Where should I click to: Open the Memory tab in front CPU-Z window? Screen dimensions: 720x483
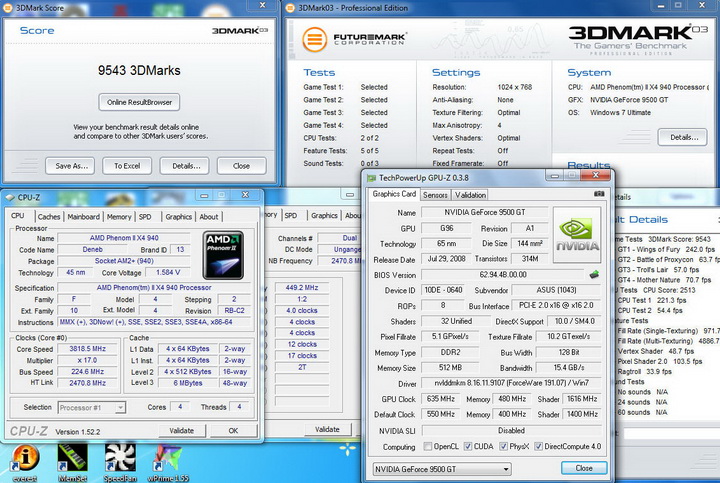coord(119,217)
